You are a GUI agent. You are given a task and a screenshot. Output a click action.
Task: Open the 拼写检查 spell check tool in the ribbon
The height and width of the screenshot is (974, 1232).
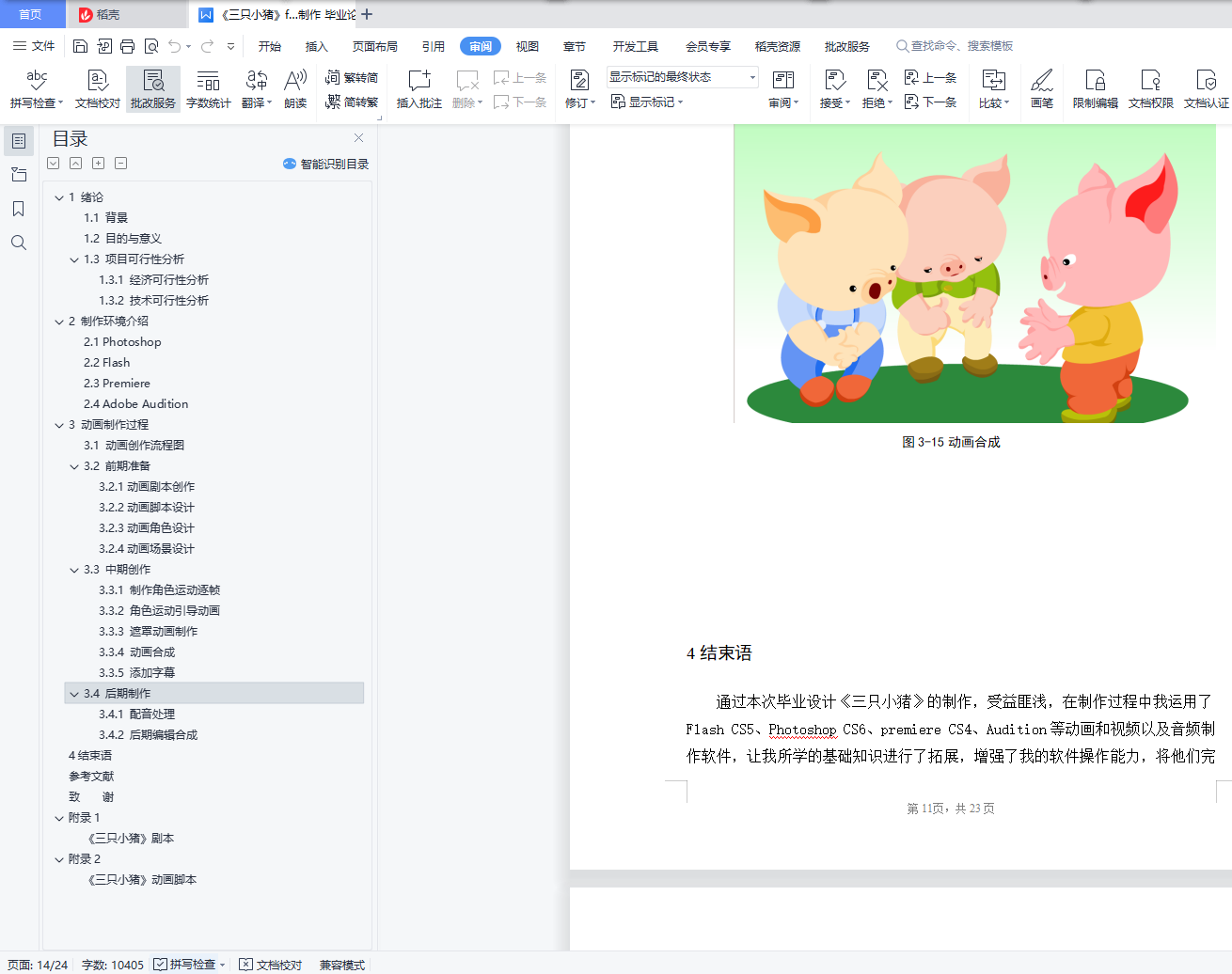point(37,89)
